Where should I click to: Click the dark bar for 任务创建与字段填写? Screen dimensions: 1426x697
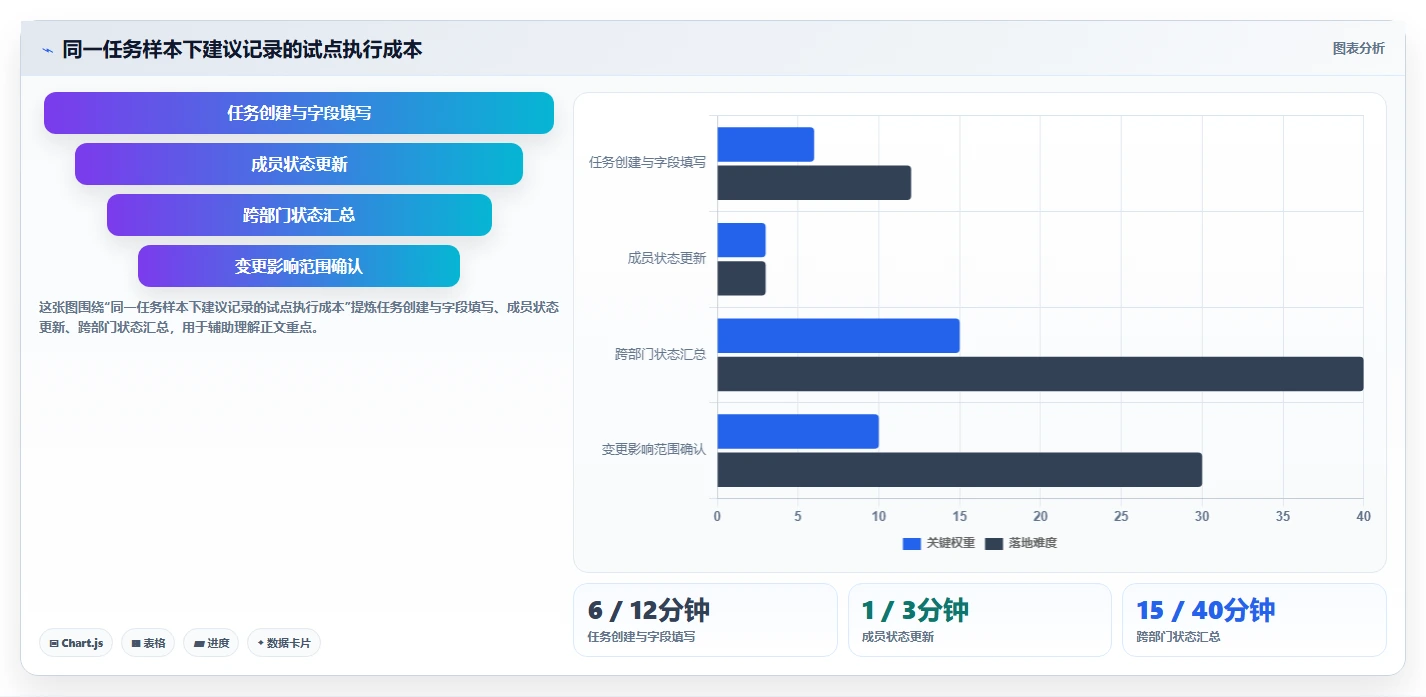[x=814, y=183]
